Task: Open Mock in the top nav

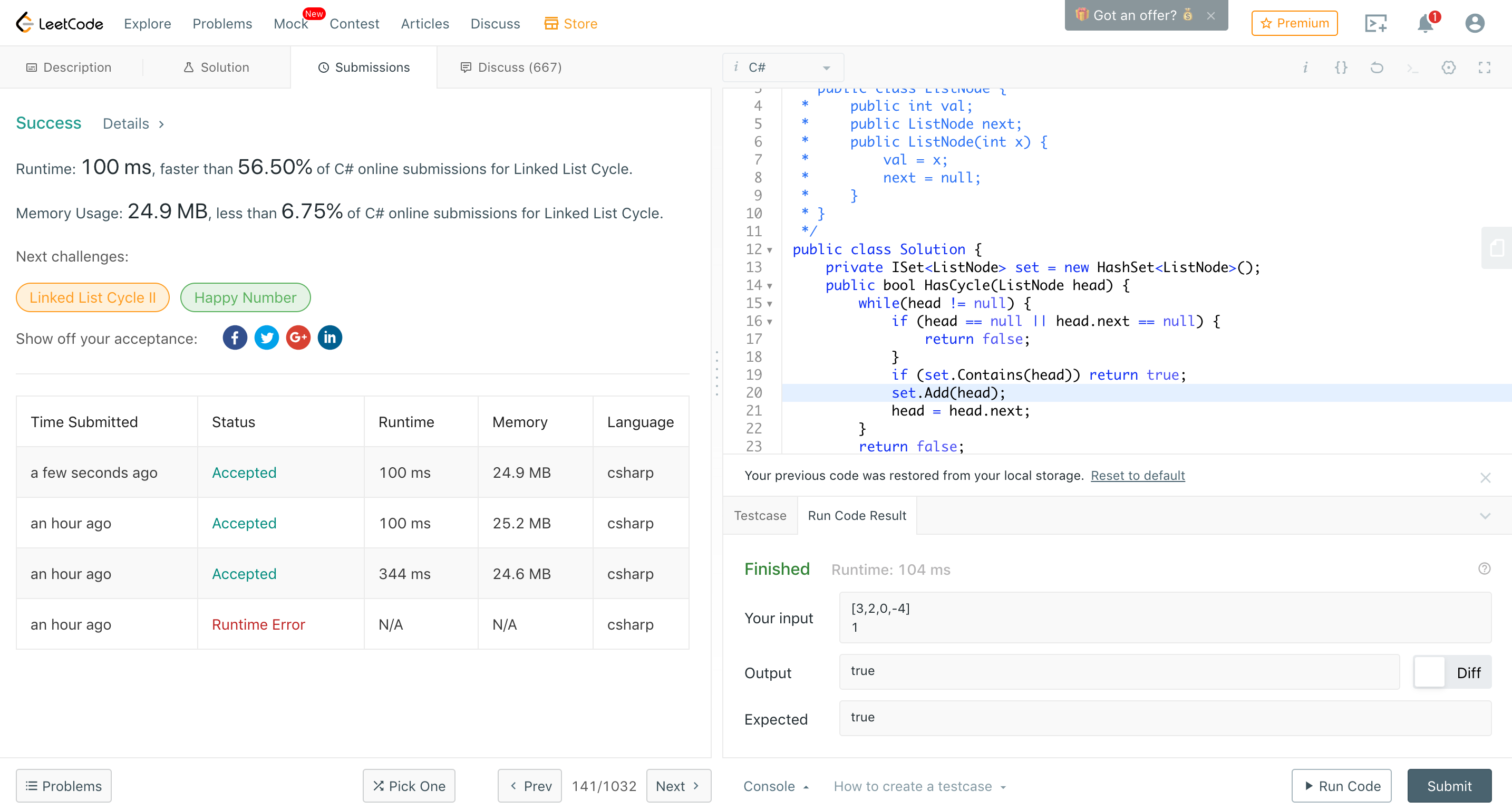Action: [x=290, y=24]
